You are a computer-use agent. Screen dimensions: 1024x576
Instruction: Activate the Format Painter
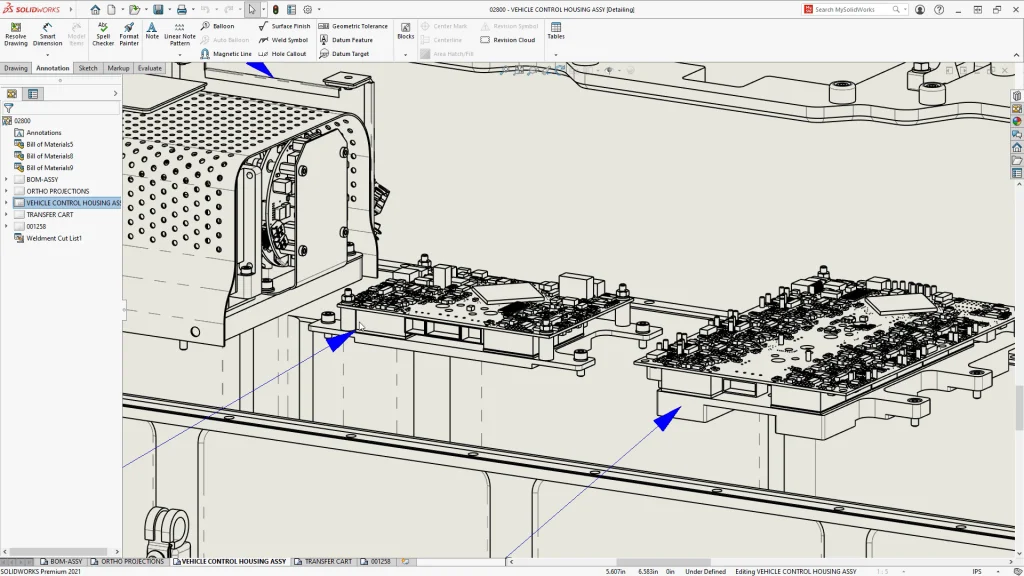click(131, 33)
